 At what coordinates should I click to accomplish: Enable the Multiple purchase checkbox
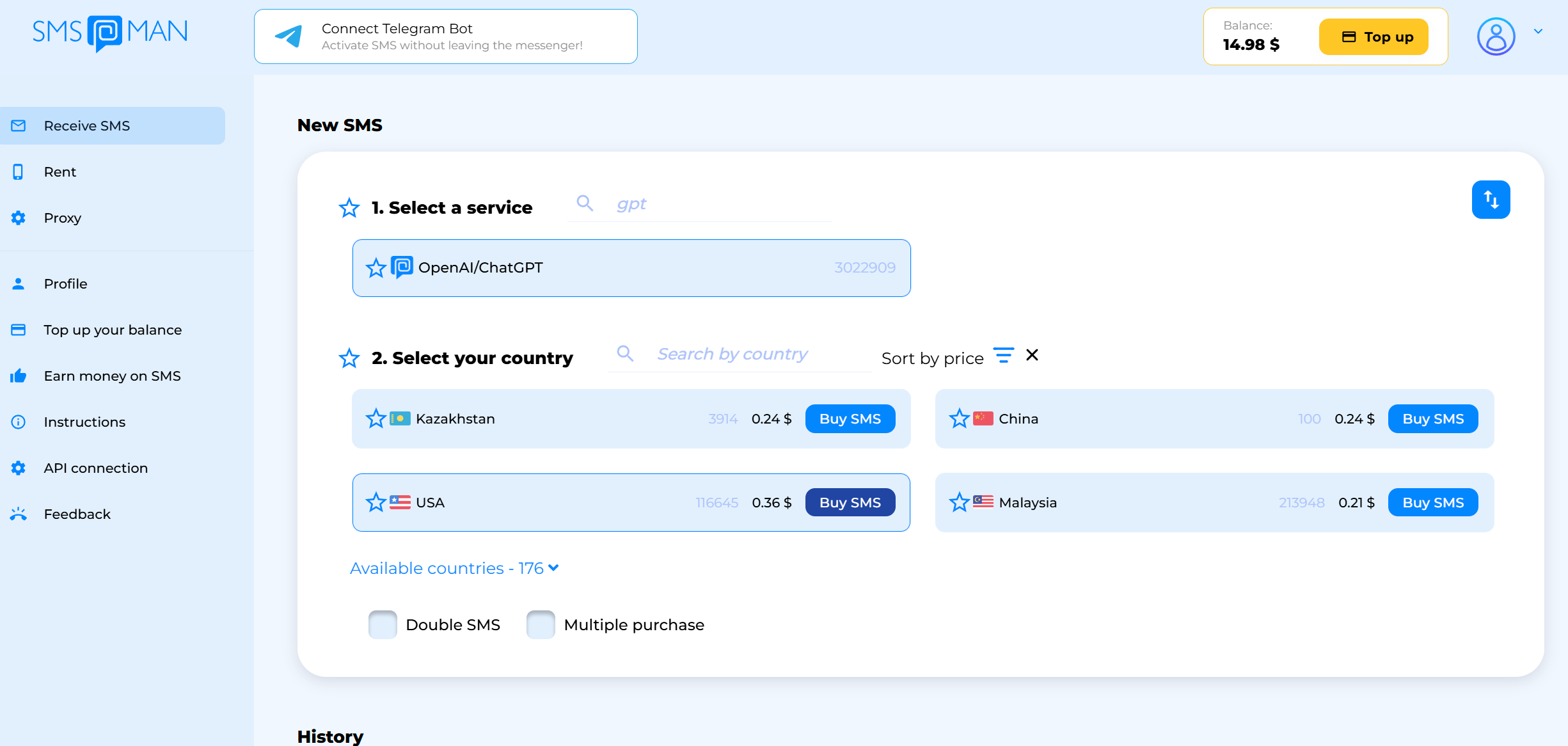(541, 624)
